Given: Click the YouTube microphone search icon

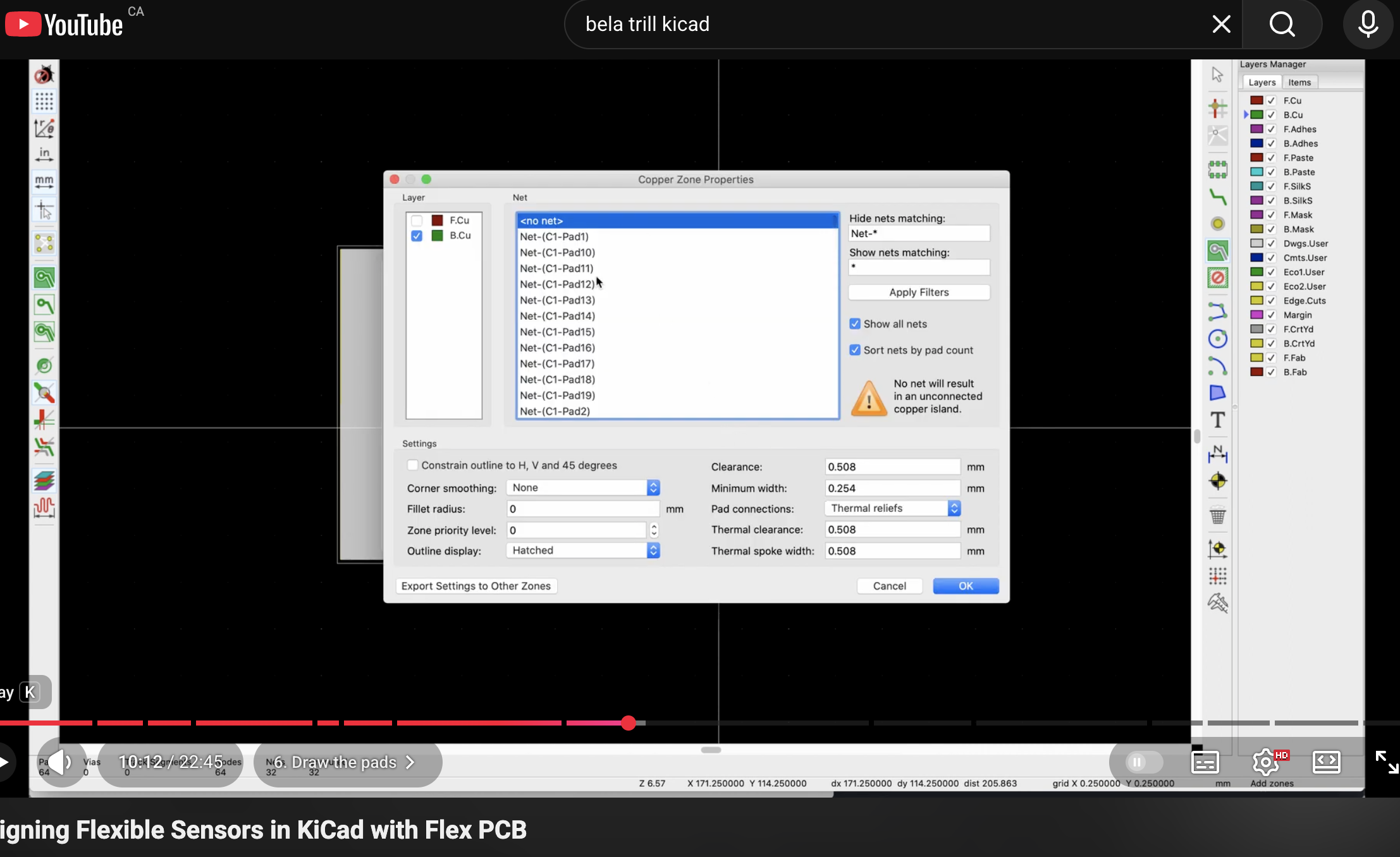Looking at the screenshot, I should click(x=1368, y=25).
